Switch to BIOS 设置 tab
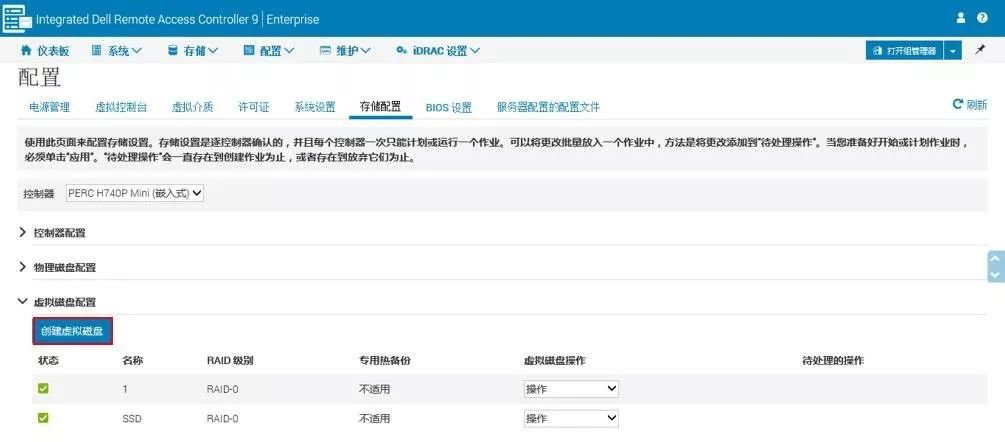This screenshot has width=1005, height=442. point(449,107)
